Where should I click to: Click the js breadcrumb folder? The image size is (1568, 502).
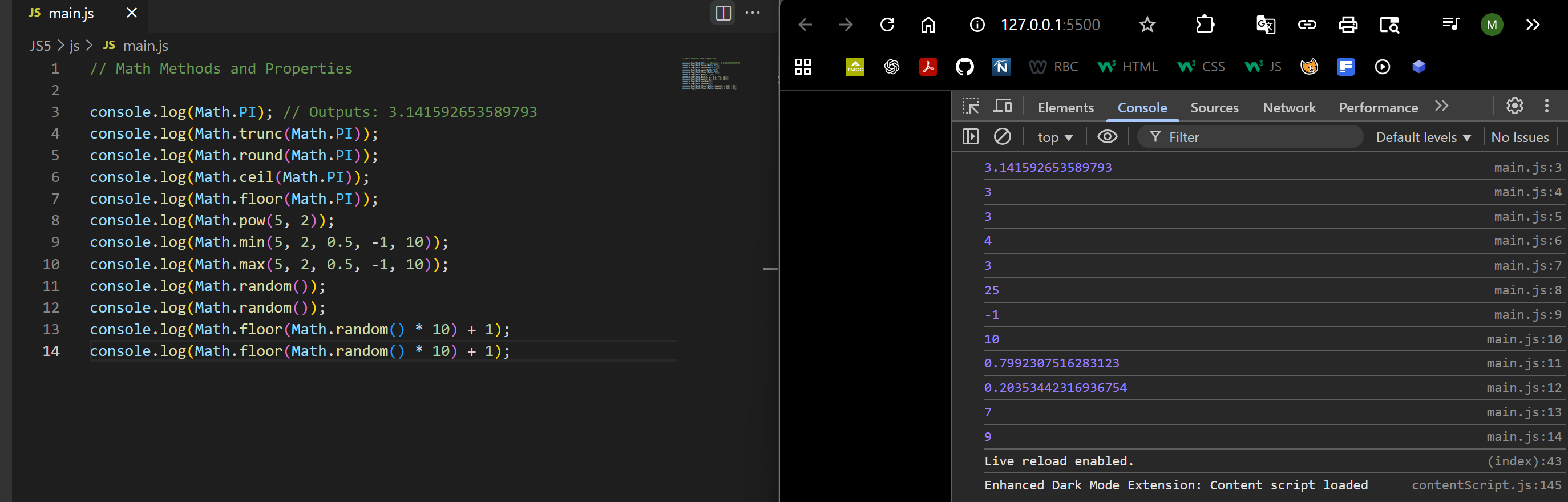[x=74, y=46]
